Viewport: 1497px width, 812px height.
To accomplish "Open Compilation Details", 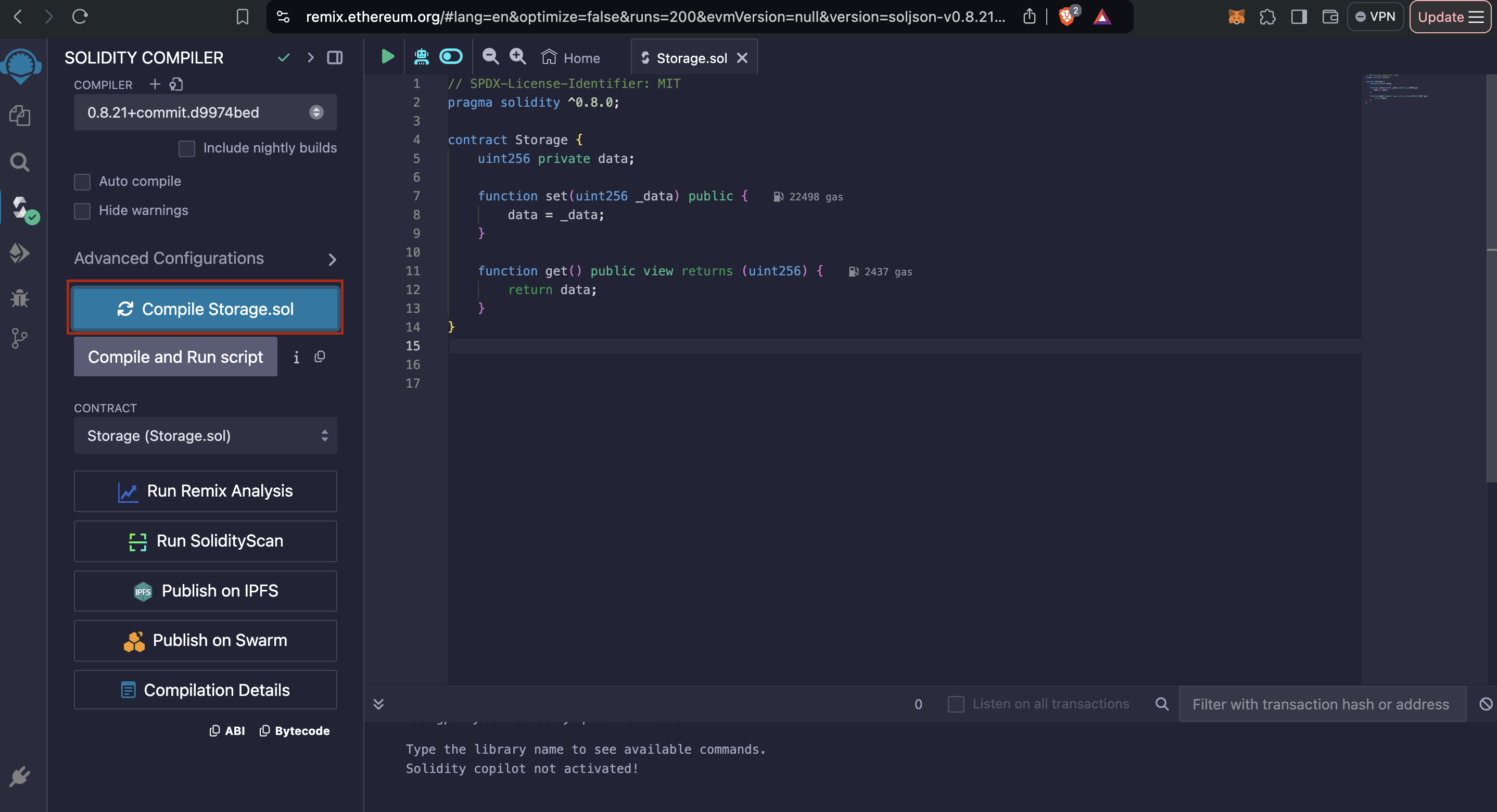I will pyautogui.click(x=205, y=690).
